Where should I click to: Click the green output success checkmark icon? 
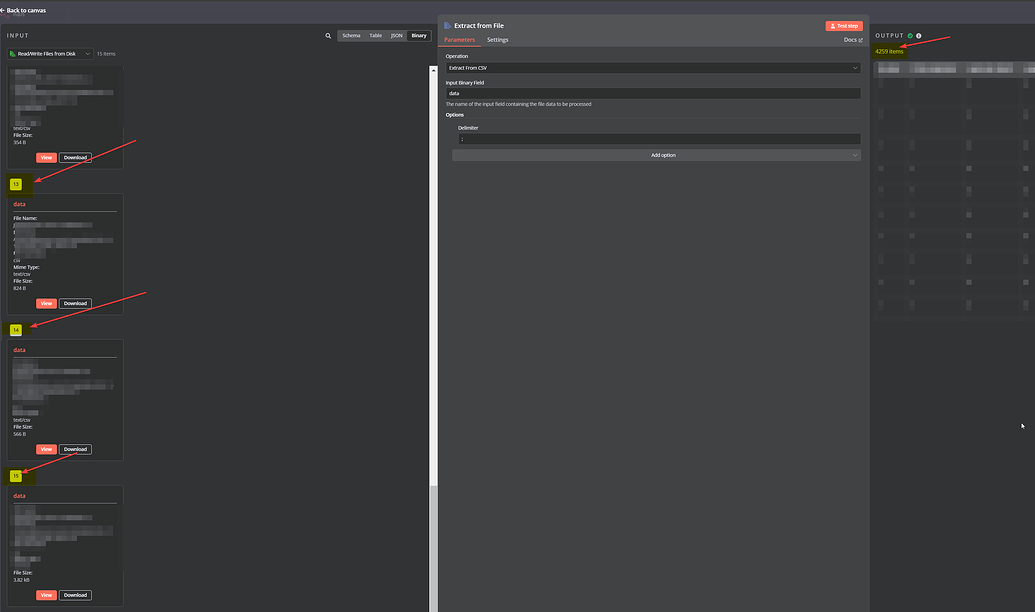[x=910, y=36]
